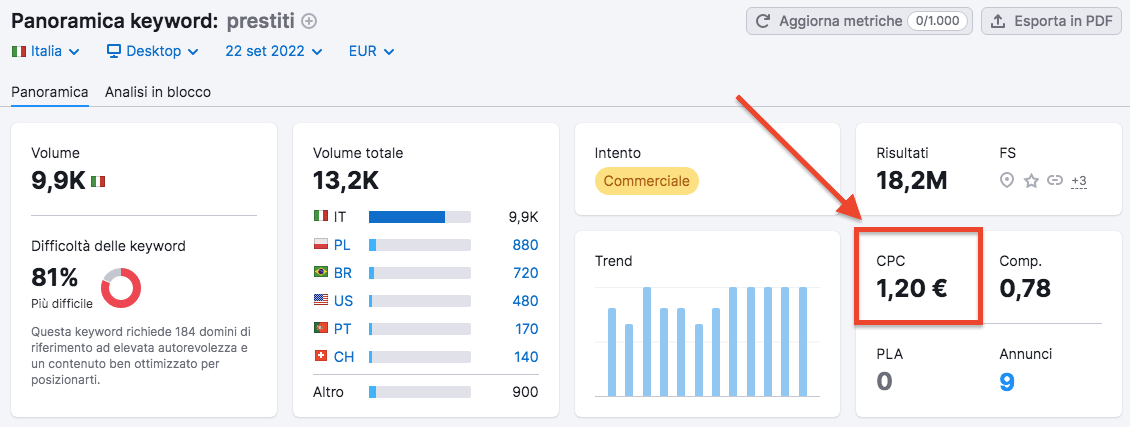Click the Annunci count 9 link

(x=1007, y=381)
